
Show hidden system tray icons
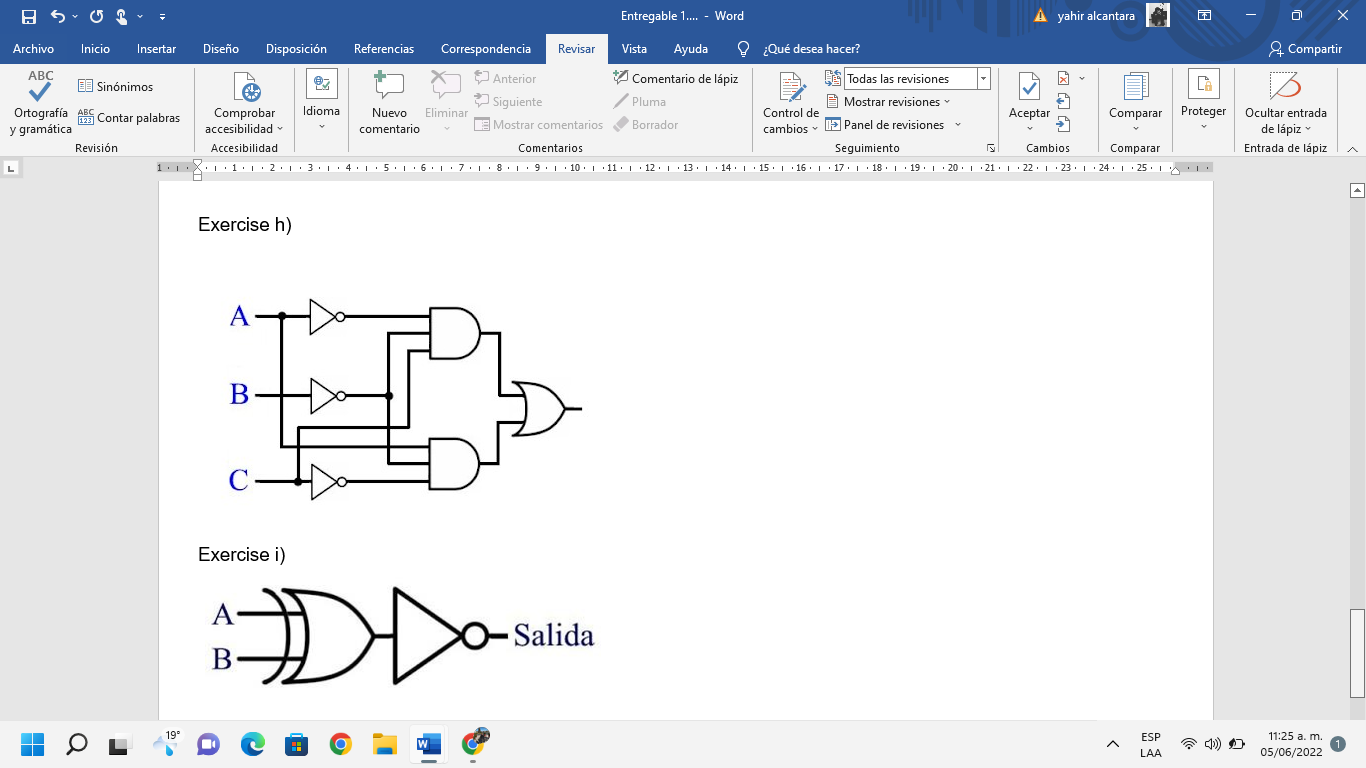pos(1112,744)
